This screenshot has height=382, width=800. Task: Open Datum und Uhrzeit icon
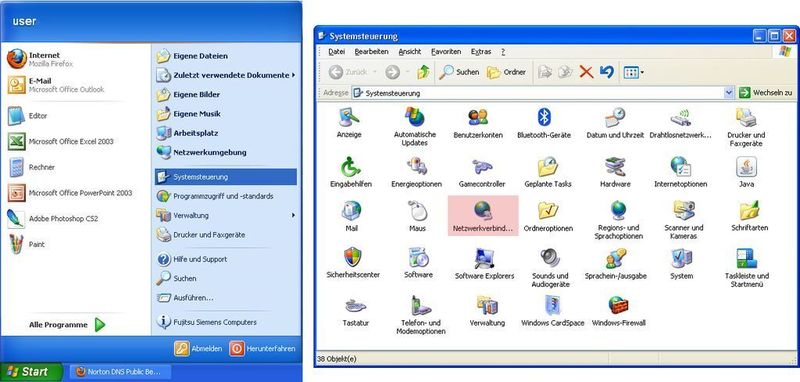point(615,123)
